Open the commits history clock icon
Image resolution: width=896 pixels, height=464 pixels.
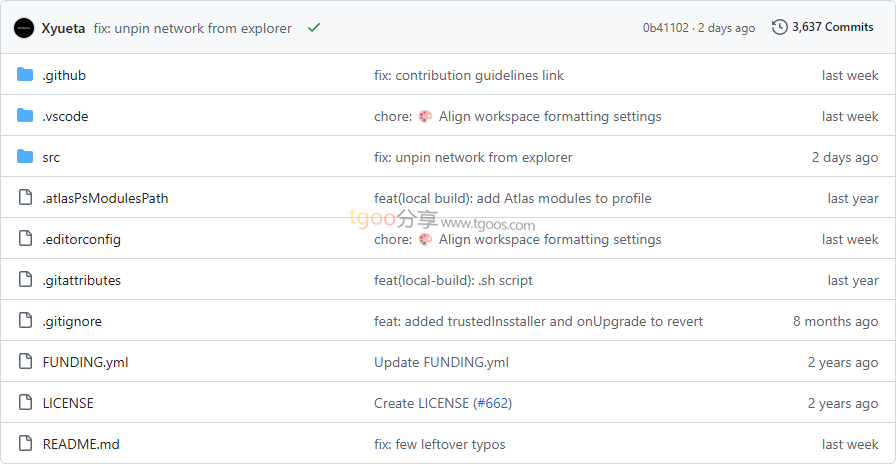(x=780, y=27)
